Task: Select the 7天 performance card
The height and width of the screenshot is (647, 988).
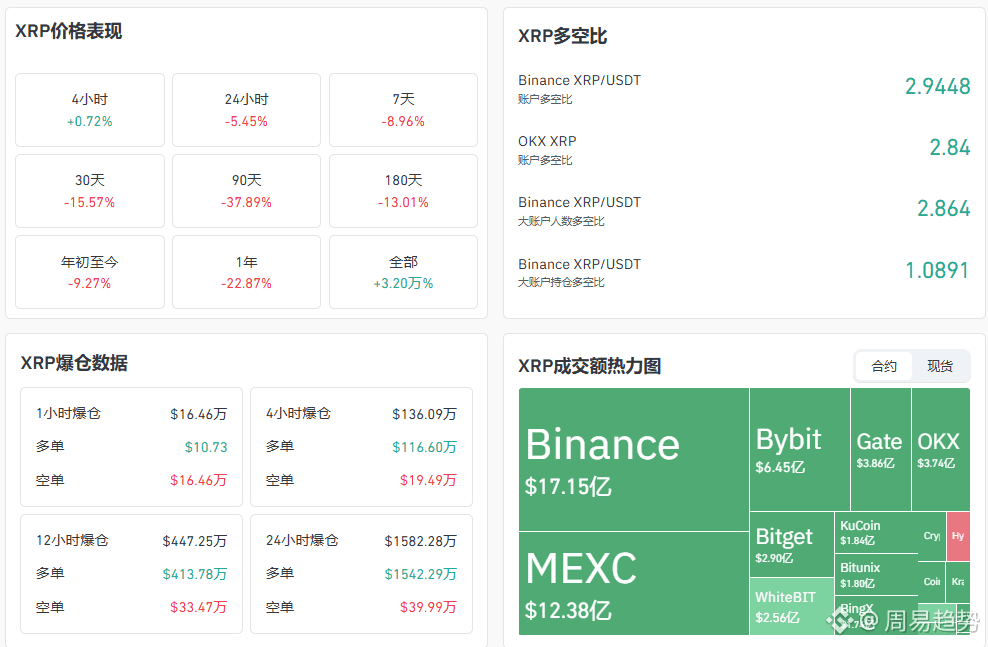Action: click(x=403, y=110)
